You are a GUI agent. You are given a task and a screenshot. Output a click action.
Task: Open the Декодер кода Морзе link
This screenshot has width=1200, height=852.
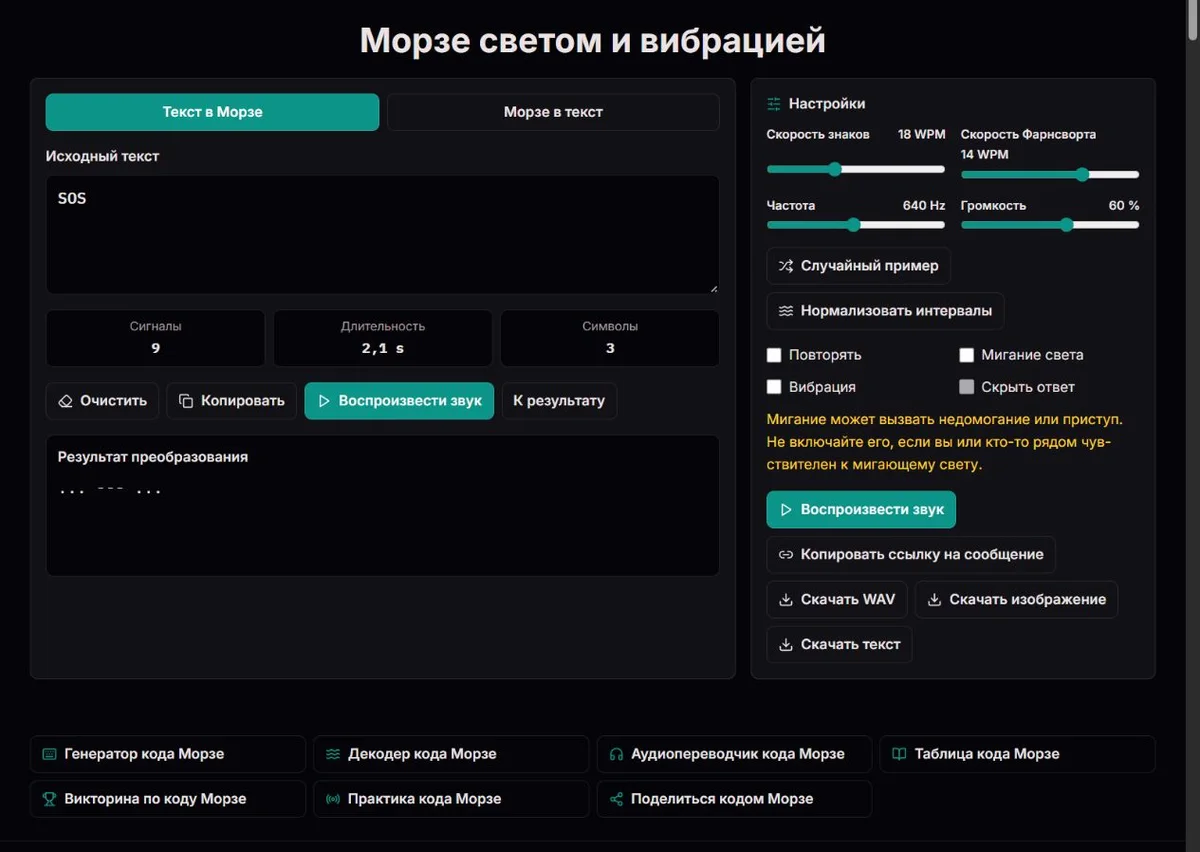click(x=451, y=754)
